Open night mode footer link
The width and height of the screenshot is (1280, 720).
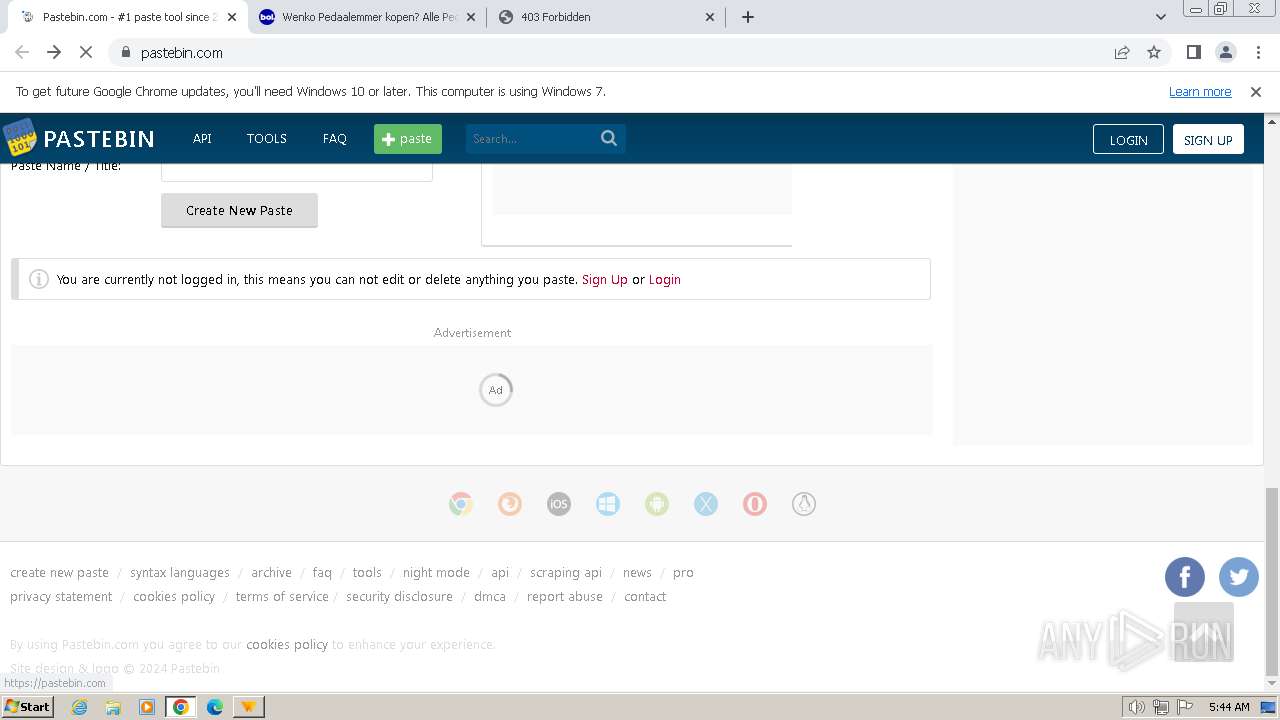coord(436,572)
